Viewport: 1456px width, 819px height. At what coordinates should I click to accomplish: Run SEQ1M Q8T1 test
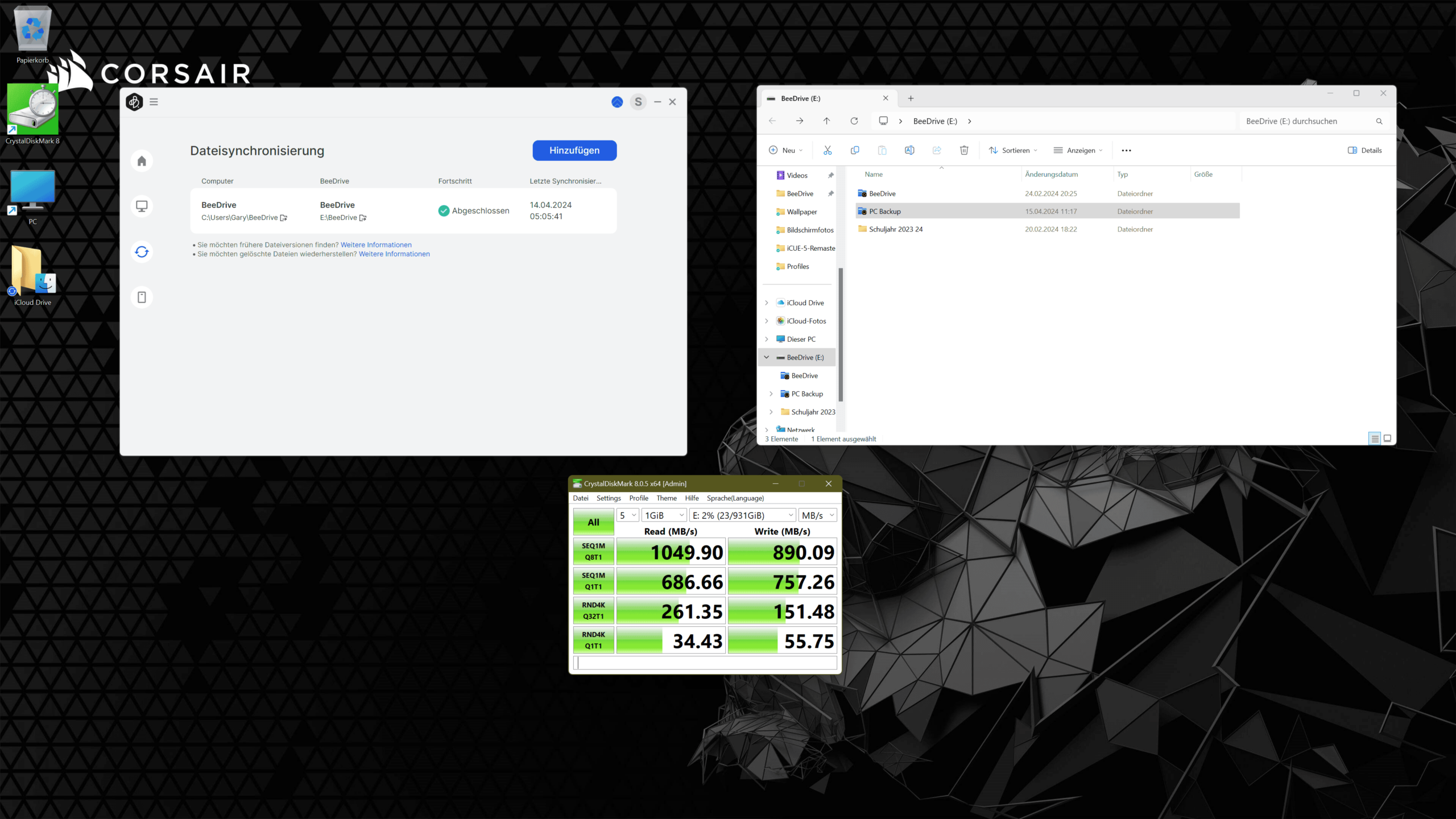pyautogui.click(x=593, y=552)
